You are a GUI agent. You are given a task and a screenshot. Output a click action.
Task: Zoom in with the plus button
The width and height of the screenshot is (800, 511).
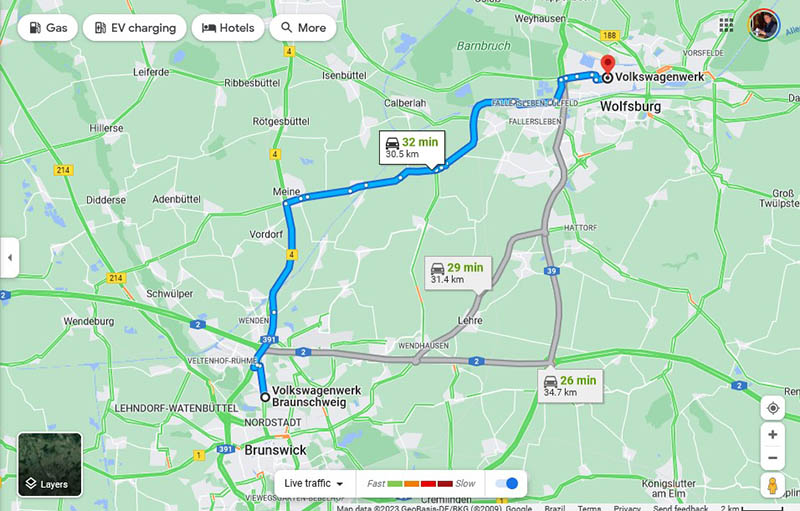click(x=772, y=435)
